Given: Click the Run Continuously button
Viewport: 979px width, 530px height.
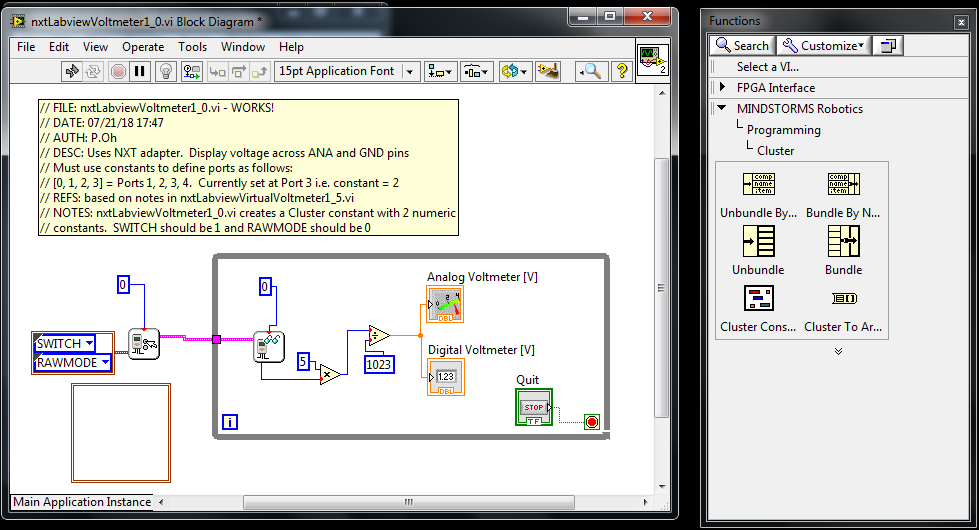Looking at the screenshot, I should coord(93,72).
